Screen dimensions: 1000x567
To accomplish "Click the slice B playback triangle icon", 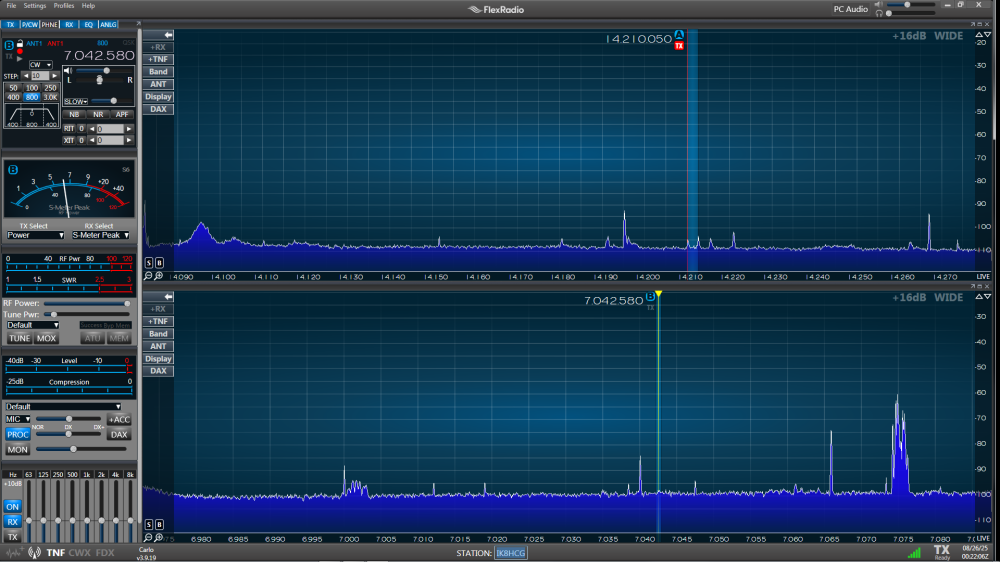I will 20,58.
